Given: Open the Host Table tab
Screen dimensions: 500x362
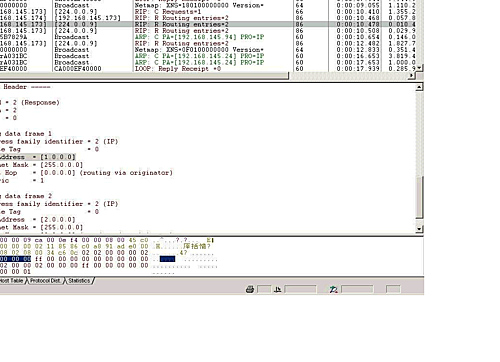Looking at the screenshot, I should coord(12,281).
